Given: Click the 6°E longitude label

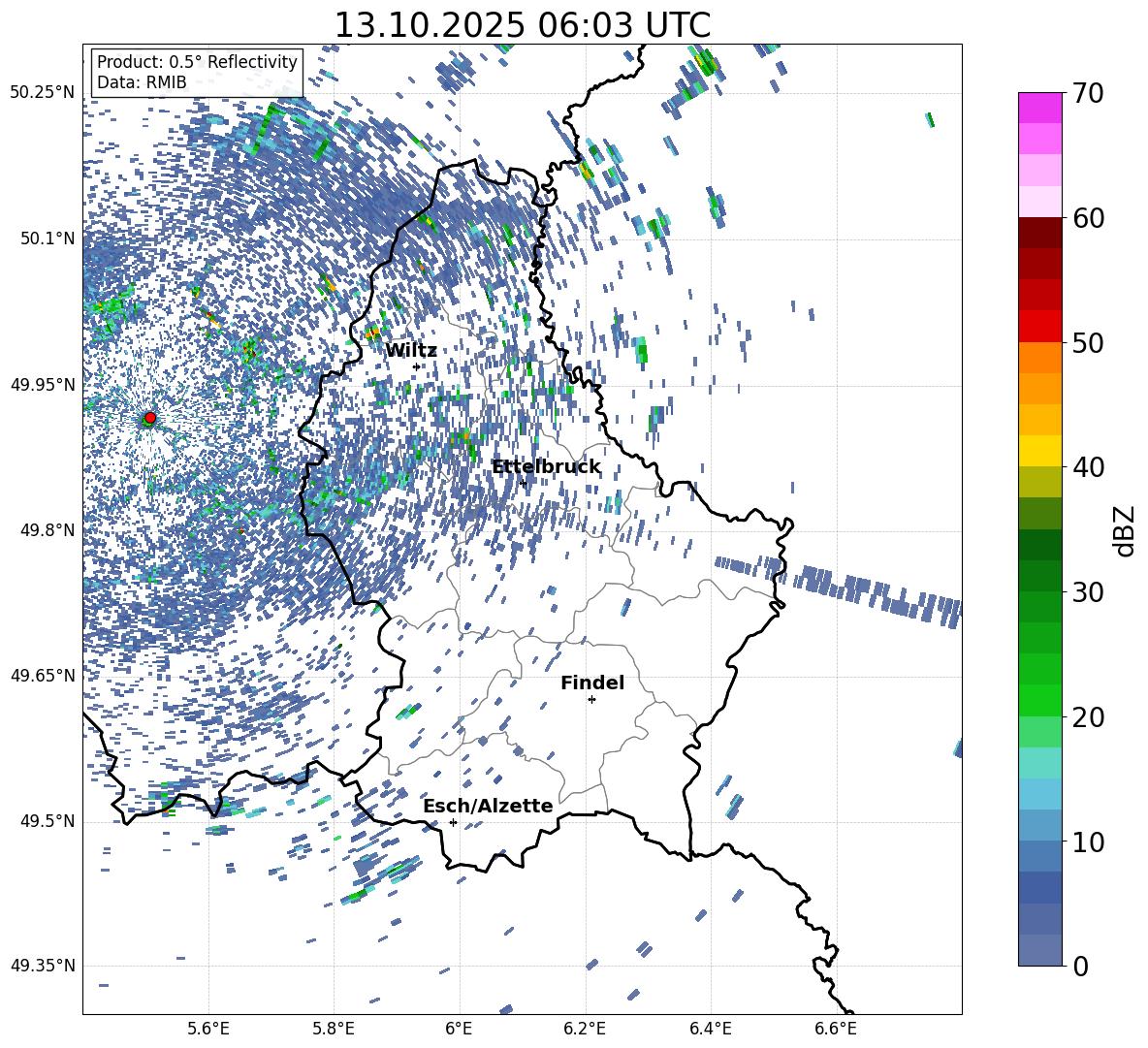Looking at the screenshot, I should 459,1029.
